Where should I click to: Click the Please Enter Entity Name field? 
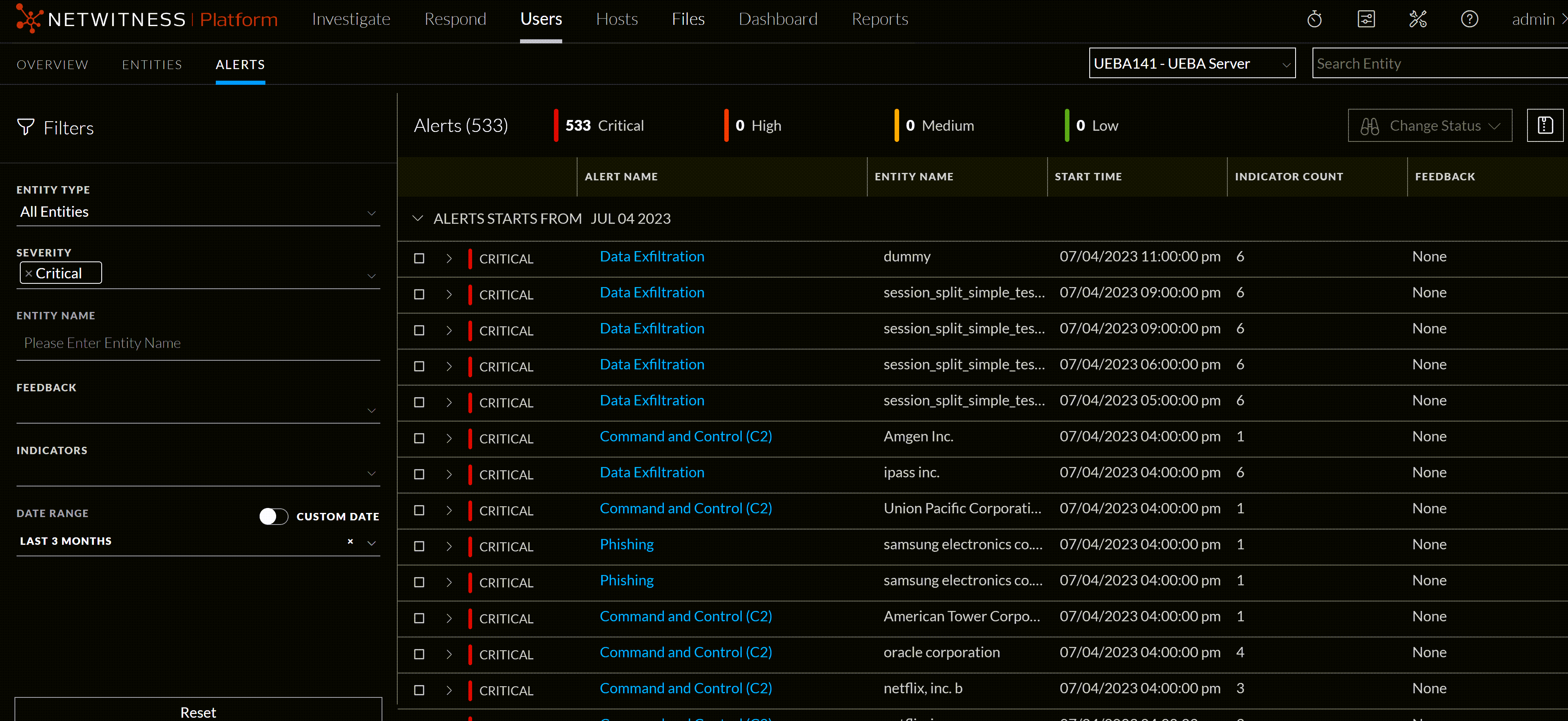198,343
